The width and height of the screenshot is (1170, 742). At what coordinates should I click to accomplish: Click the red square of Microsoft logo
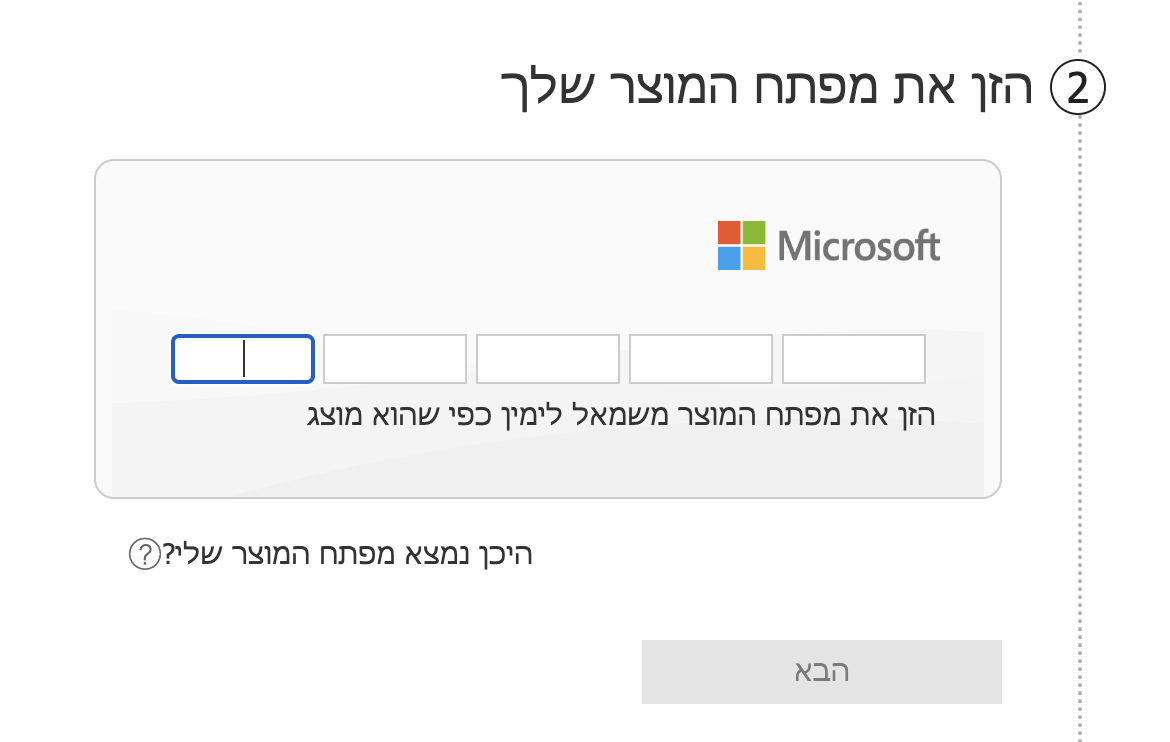pos(729,232)
